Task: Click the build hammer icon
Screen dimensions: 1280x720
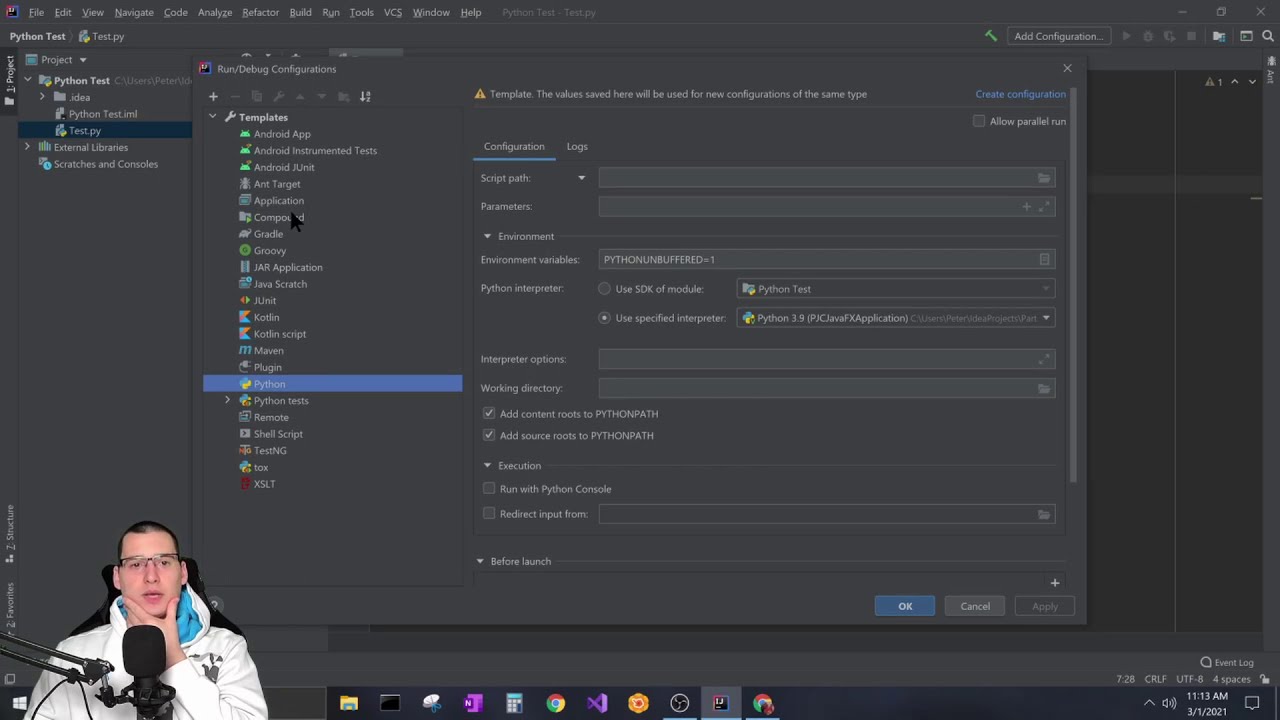Action: pos(991,36)
